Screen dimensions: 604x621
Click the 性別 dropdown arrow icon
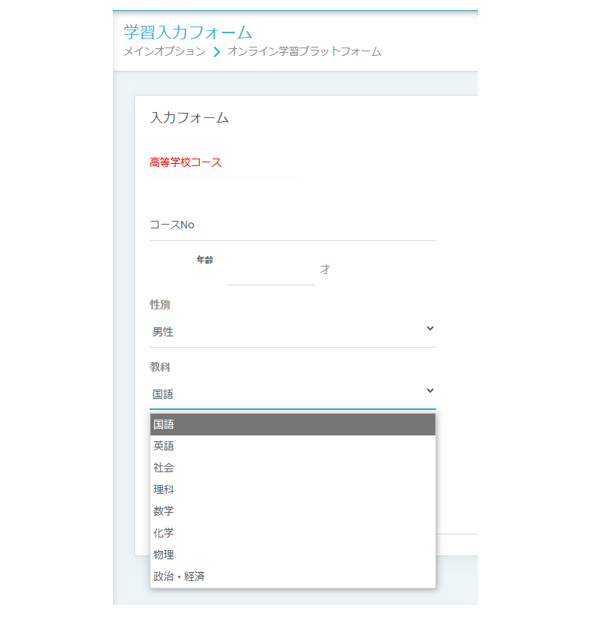(430, 329)
